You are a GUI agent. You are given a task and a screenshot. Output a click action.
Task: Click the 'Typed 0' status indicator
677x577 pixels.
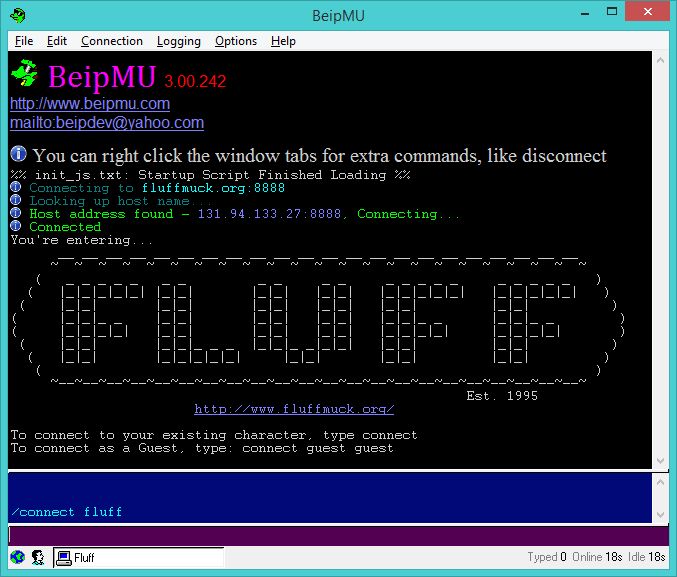click(x=547, y=557)
